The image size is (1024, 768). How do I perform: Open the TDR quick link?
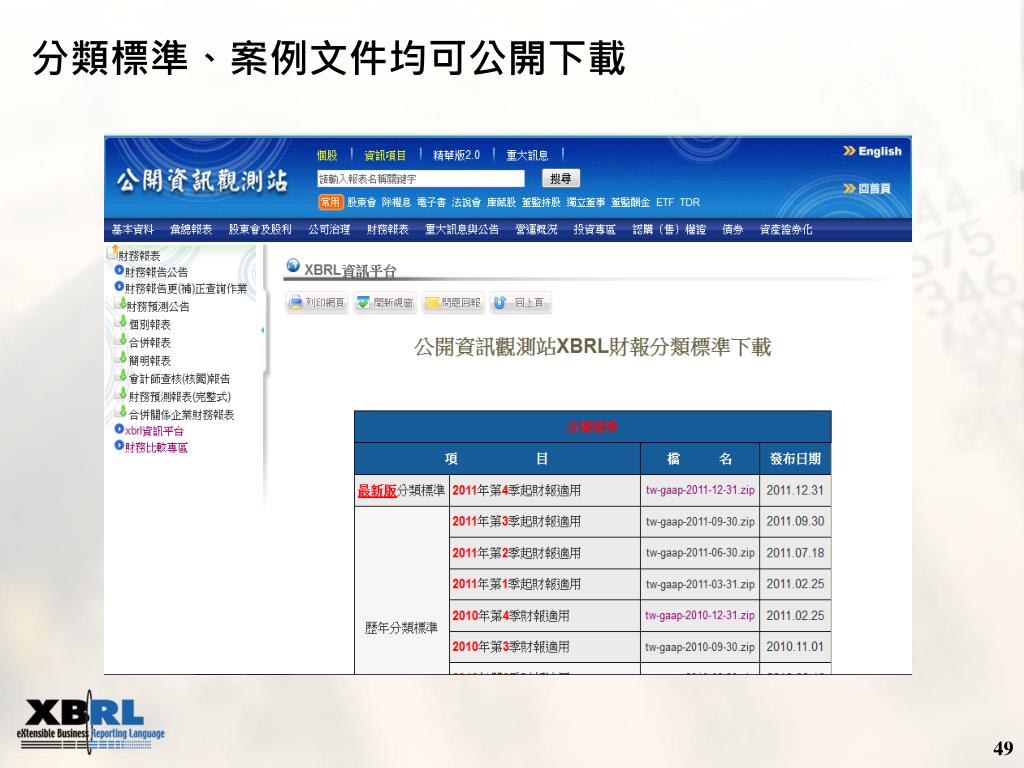[690, 202]
